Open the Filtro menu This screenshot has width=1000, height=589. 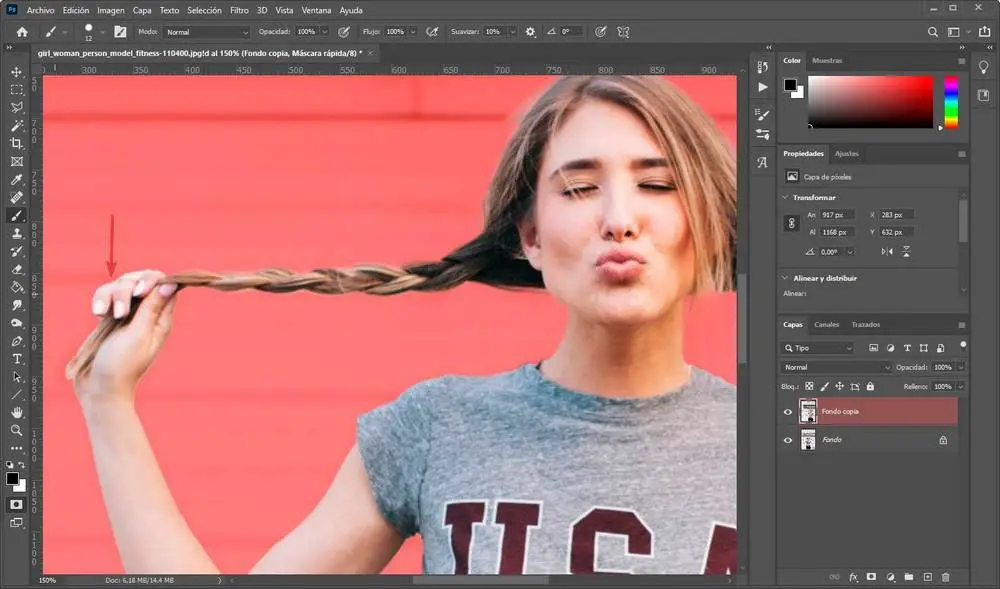(239, 10)
